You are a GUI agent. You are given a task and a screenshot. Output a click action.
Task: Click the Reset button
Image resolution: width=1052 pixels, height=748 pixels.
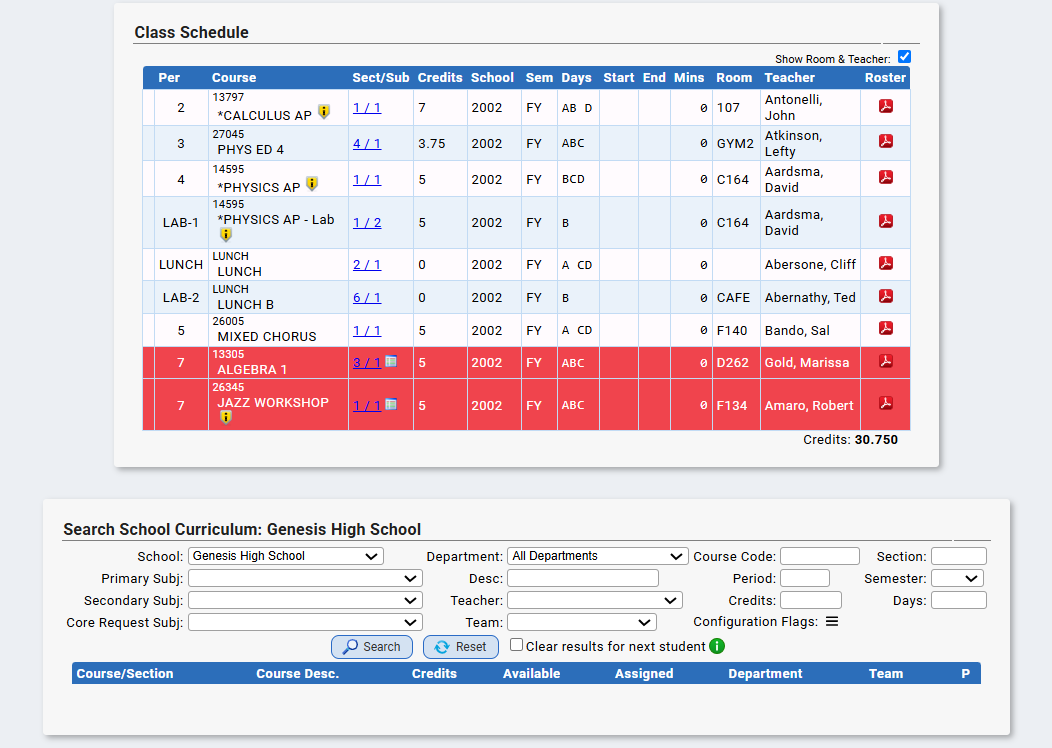click(461, 647)
